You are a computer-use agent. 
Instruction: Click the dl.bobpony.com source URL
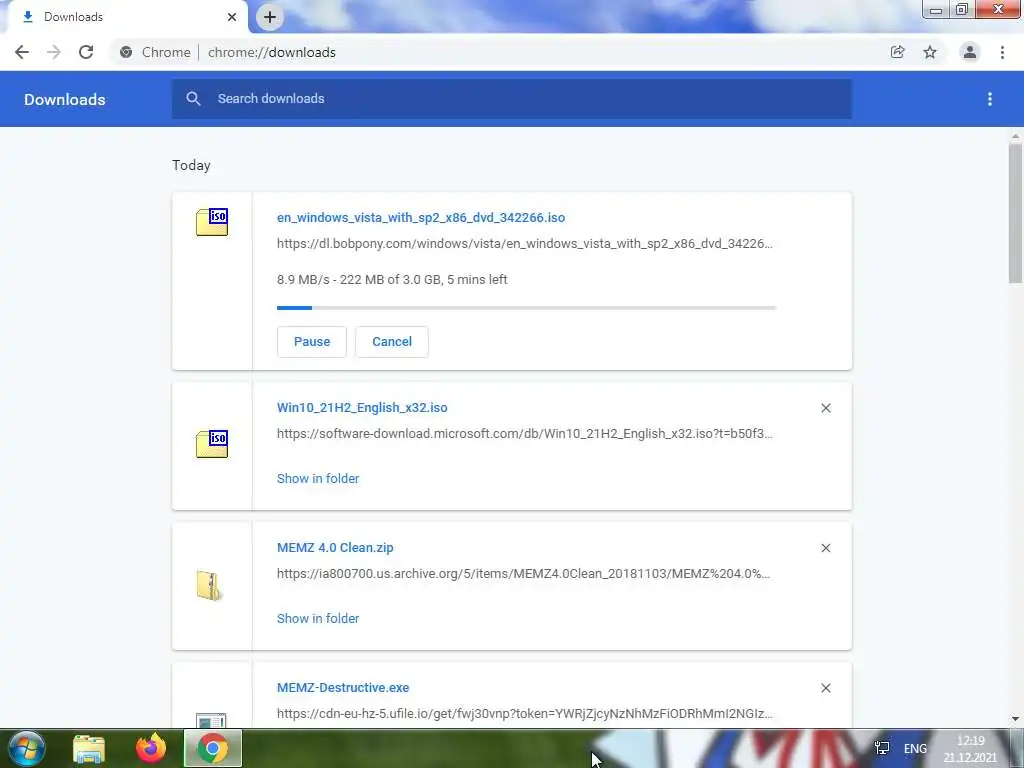point(524,244)
